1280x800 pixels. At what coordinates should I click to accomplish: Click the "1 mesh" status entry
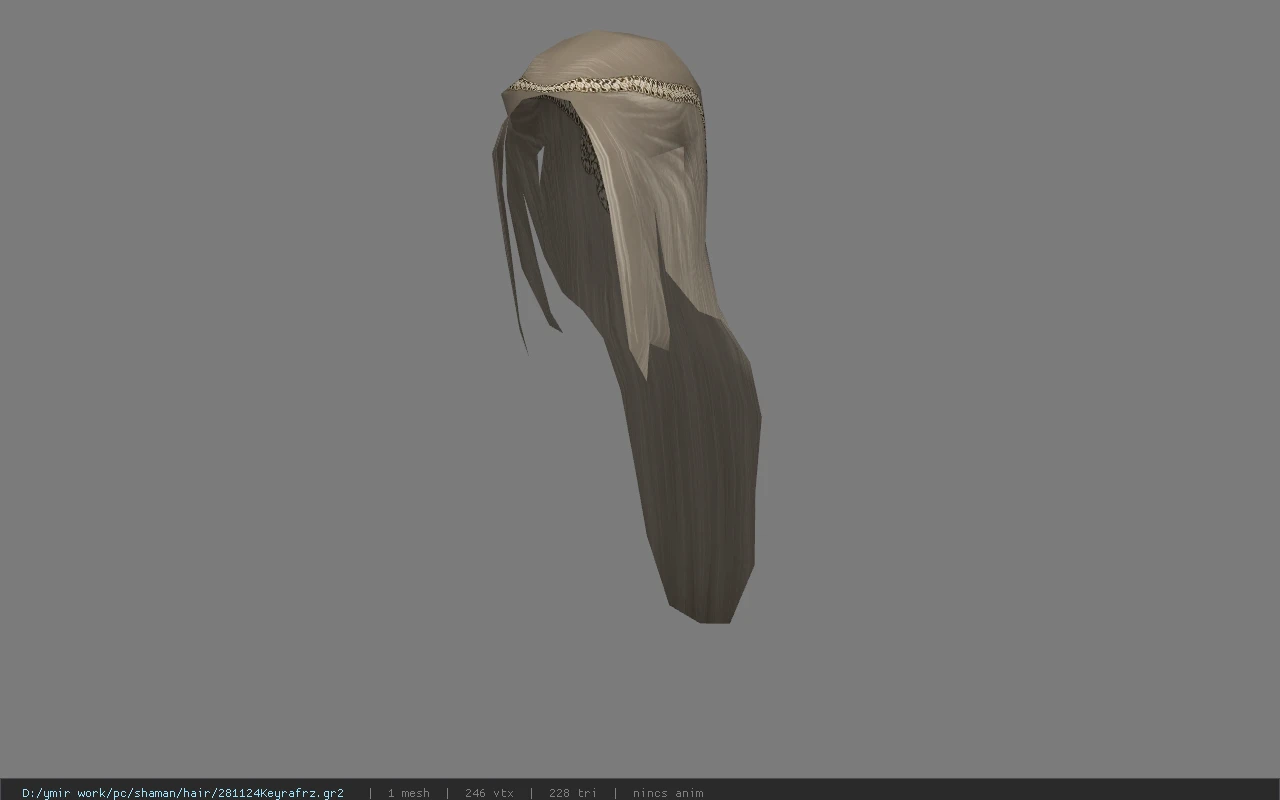[x=409, y=793]
